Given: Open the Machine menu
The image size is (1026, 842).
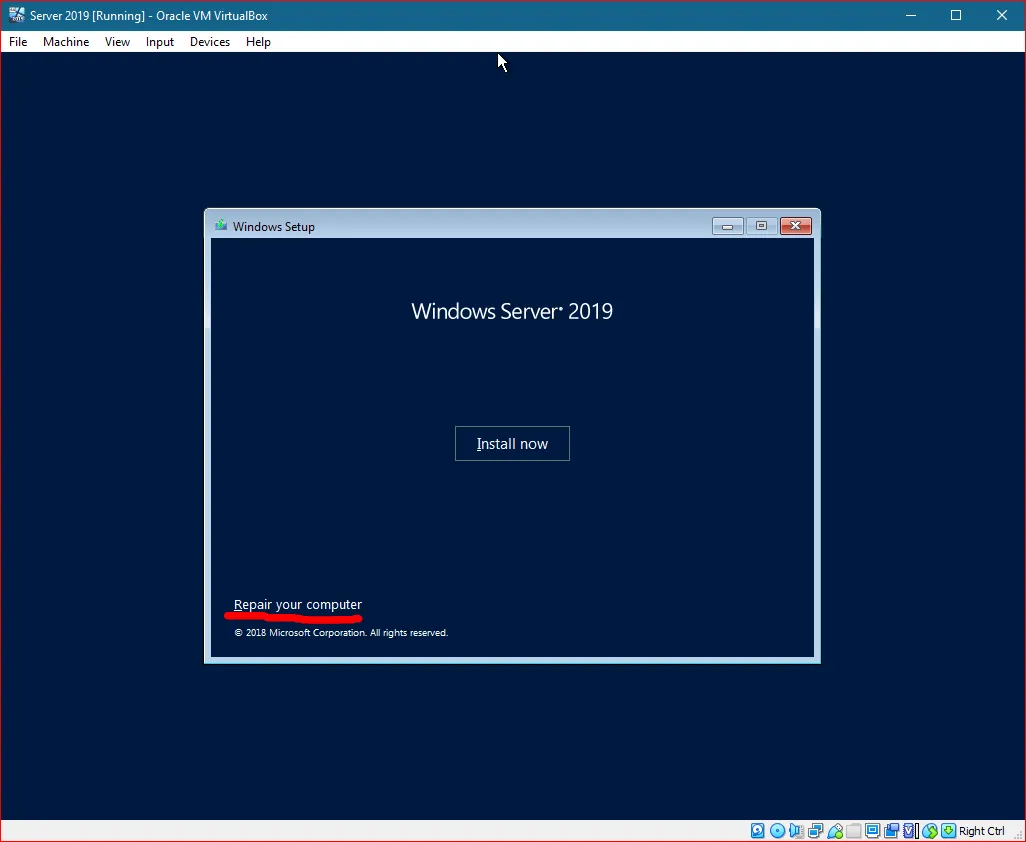Looking at the screenshot, I should click(x=65, y=41).
